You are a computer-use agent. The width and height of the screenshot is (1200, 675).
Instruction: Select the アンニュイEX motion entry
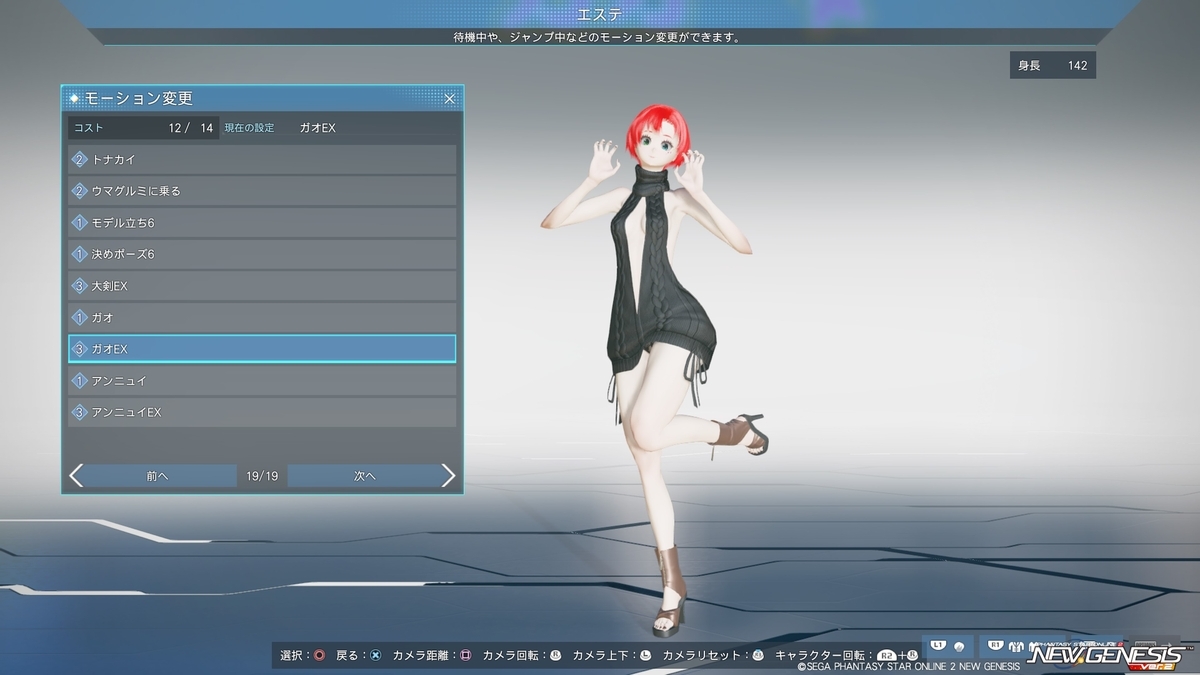(x=262, y=412)
